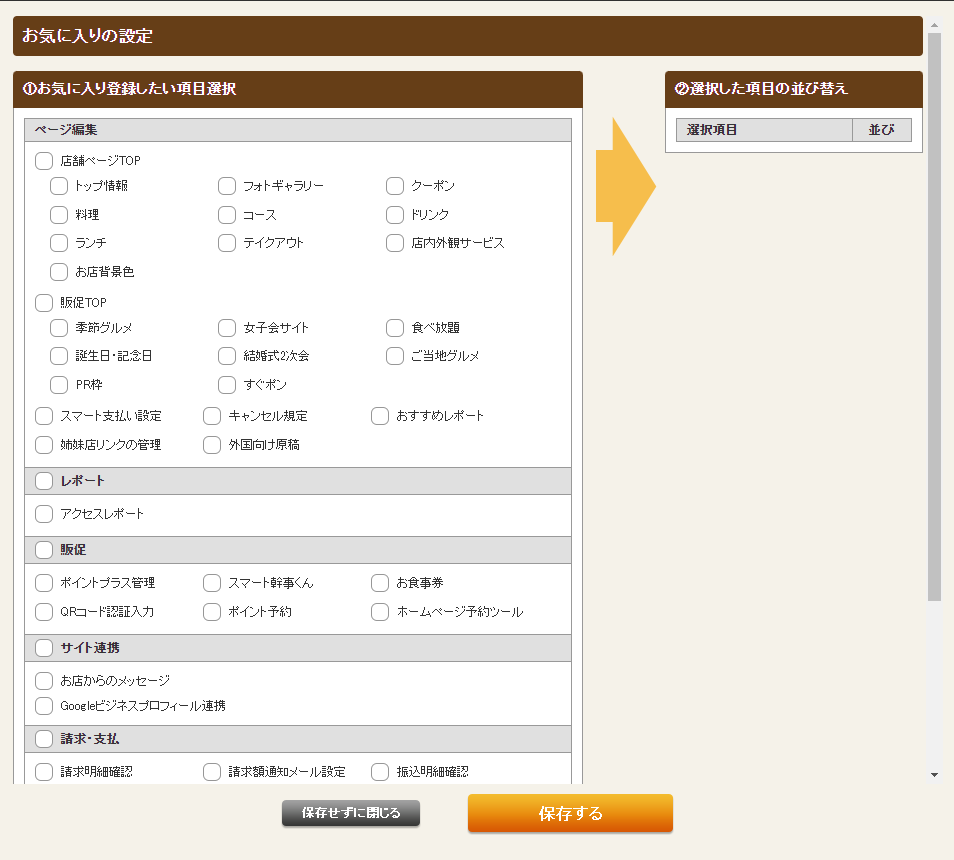
Task: Check the 請求明細確認 checkbox
Action: 44,772
